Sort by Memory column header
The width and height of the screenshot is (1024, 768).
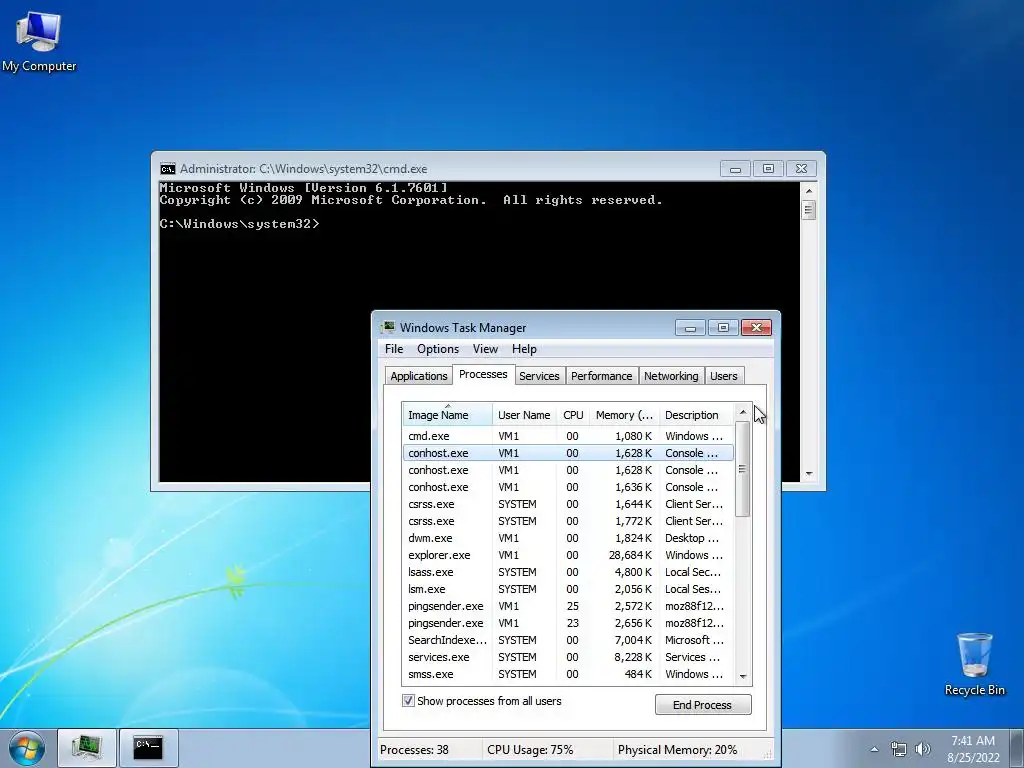(624, 415)
